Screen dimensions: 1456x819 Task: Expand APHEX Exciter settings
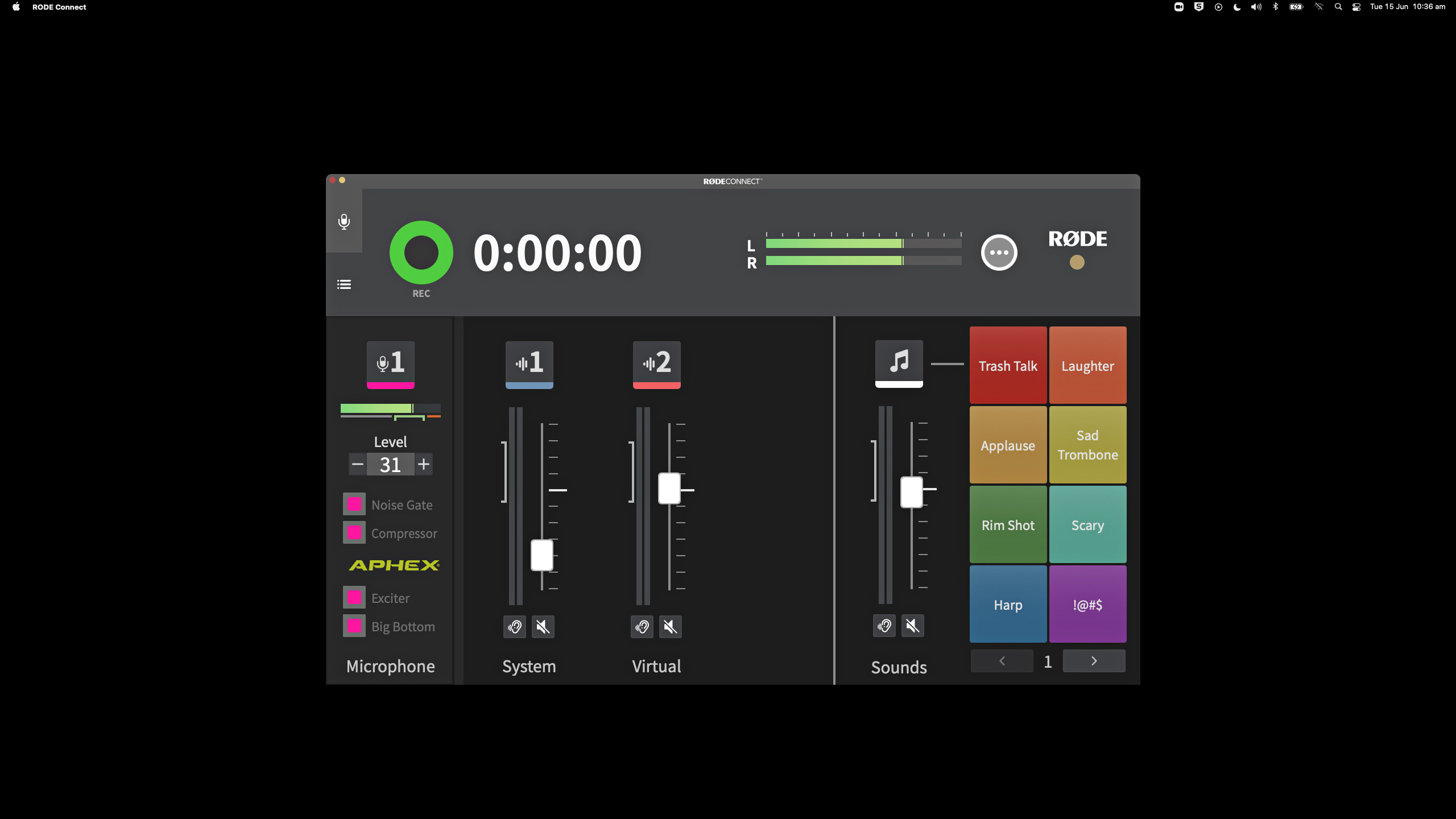[391, 597]
